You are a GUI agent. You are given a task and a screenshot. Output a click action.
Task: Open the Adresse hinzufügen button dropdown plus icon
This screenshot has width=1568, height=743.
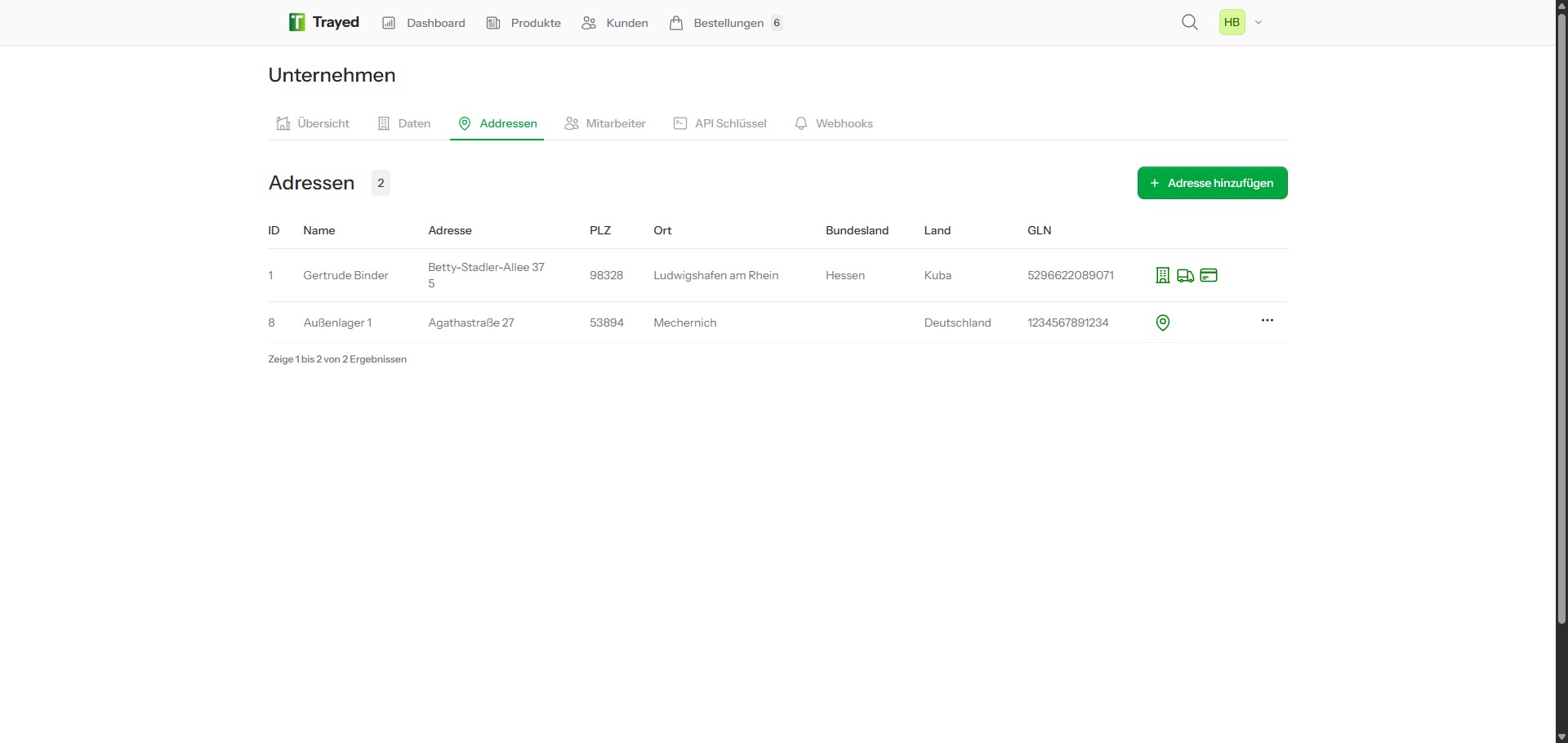tap(1154, 183)
